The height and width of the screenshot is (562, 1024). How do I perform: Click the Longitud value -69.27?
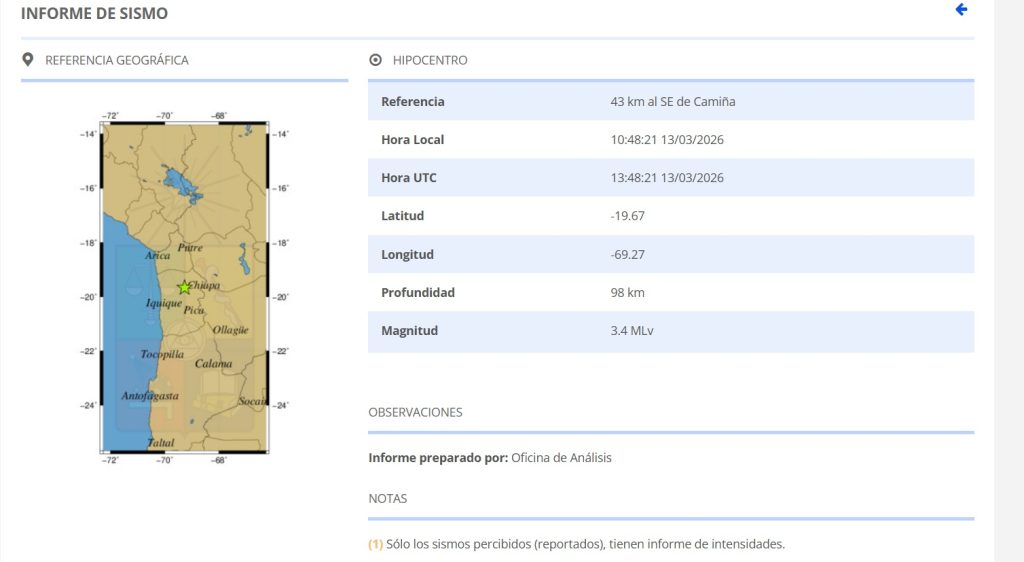(x=627, y=255)
